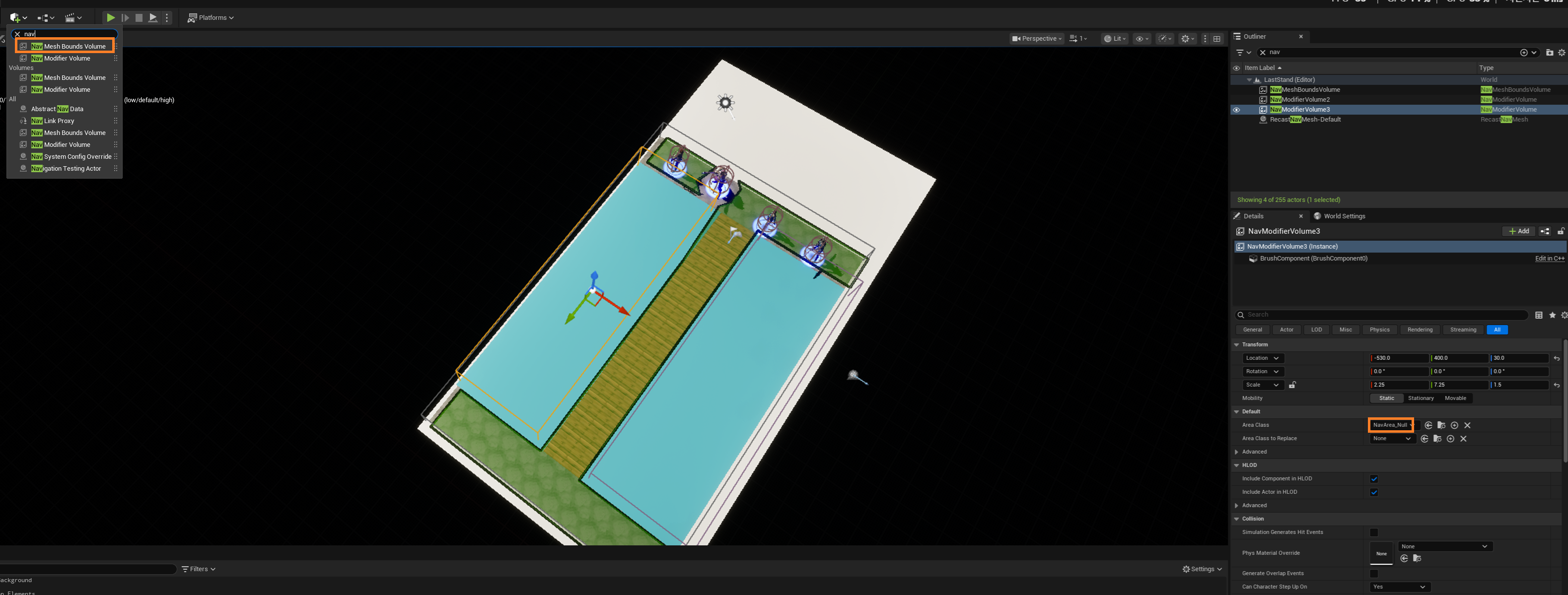Open Outliner settings gear icon
This screenshot has height=595, width=1568.
pyautogui.click(x=1562, y=52)
